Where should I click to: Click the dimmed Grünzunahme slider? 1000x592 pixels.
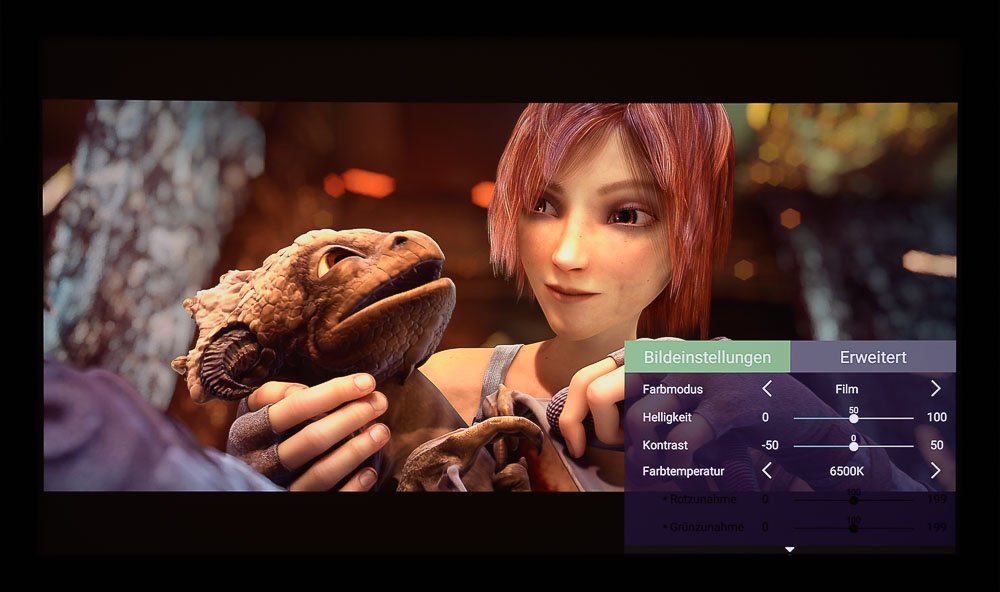(853, 528)
